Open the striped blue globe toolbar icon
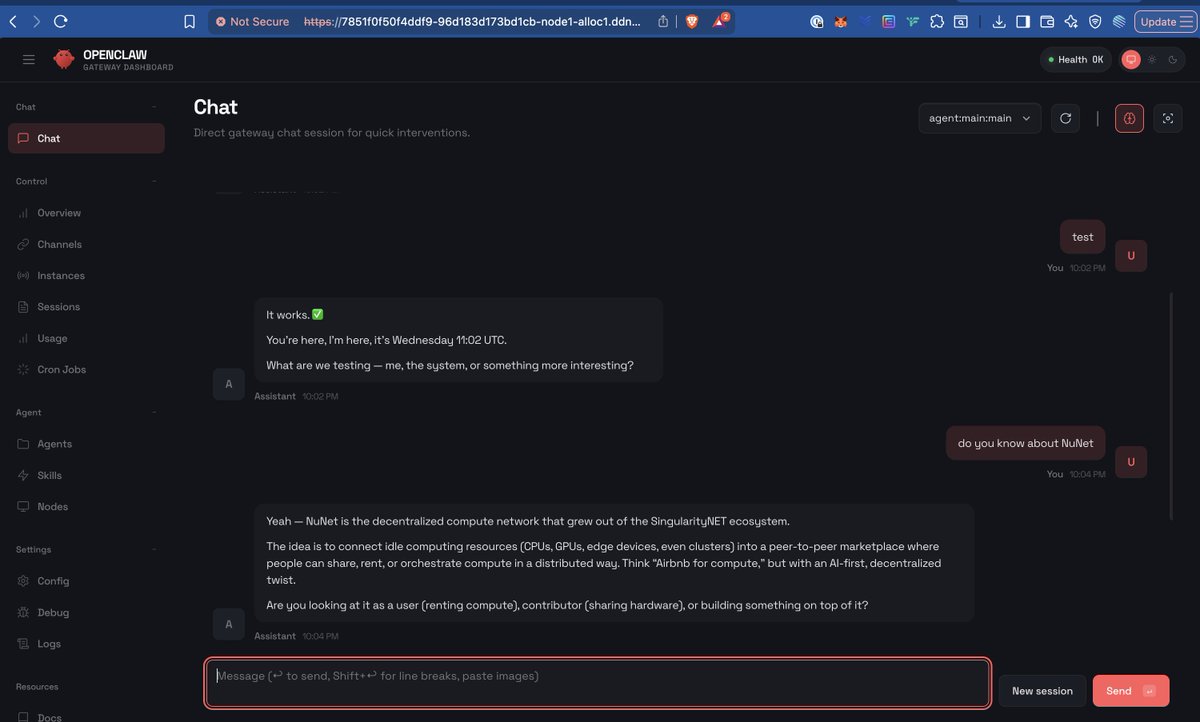1200x722 pixels. tap(1119, 21)
